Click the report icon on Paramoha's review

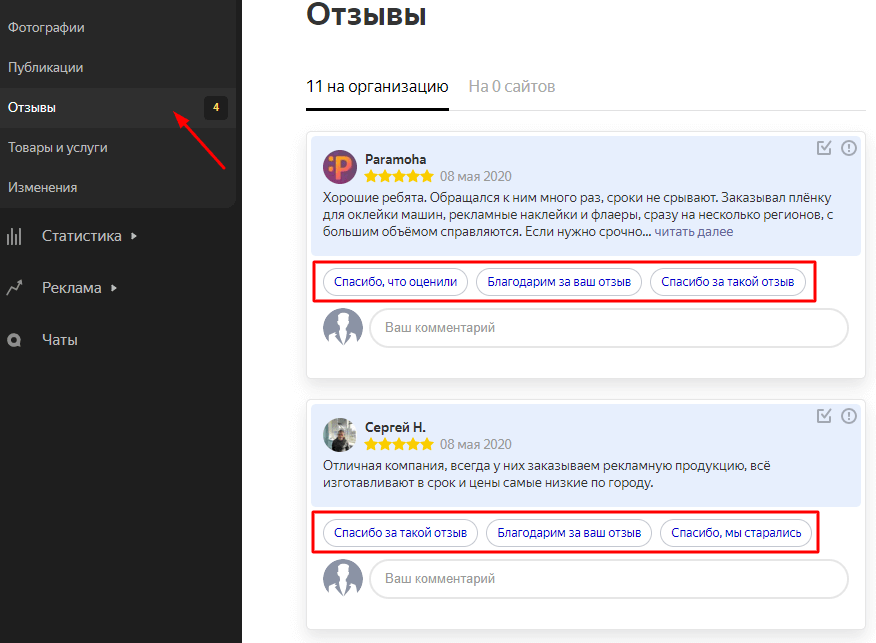pos(849,148)
